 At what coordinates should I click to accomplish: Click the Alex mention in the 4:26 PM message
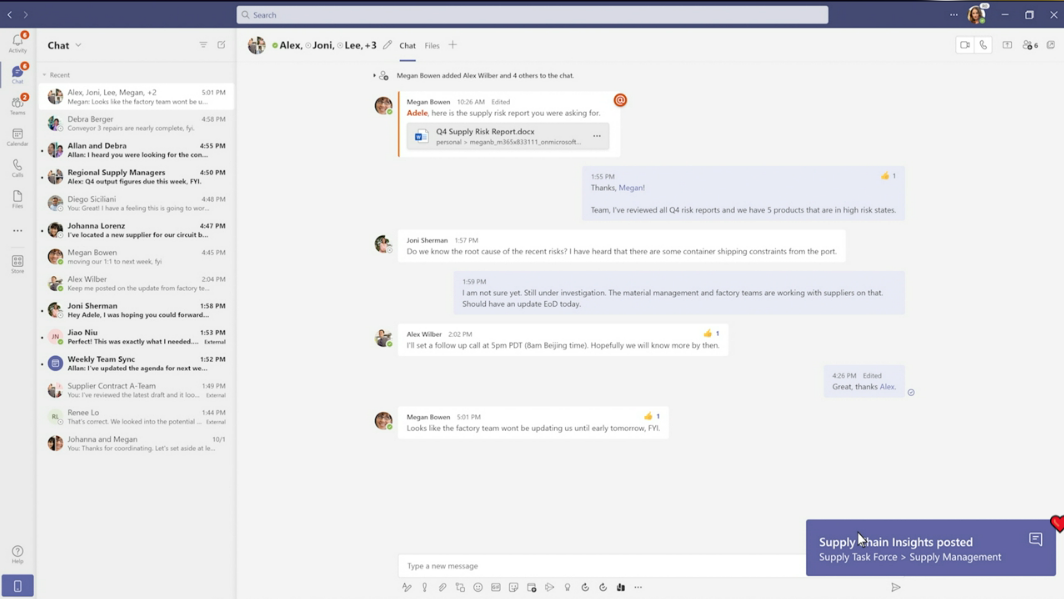point(888,387)
